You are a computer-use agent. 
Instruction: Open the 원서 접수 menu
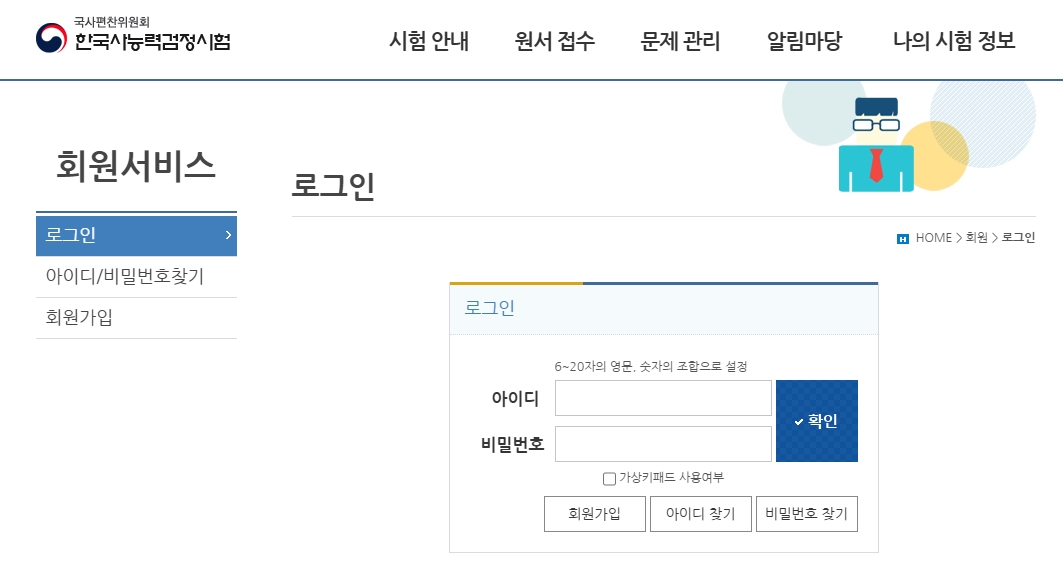coord(555,41)
